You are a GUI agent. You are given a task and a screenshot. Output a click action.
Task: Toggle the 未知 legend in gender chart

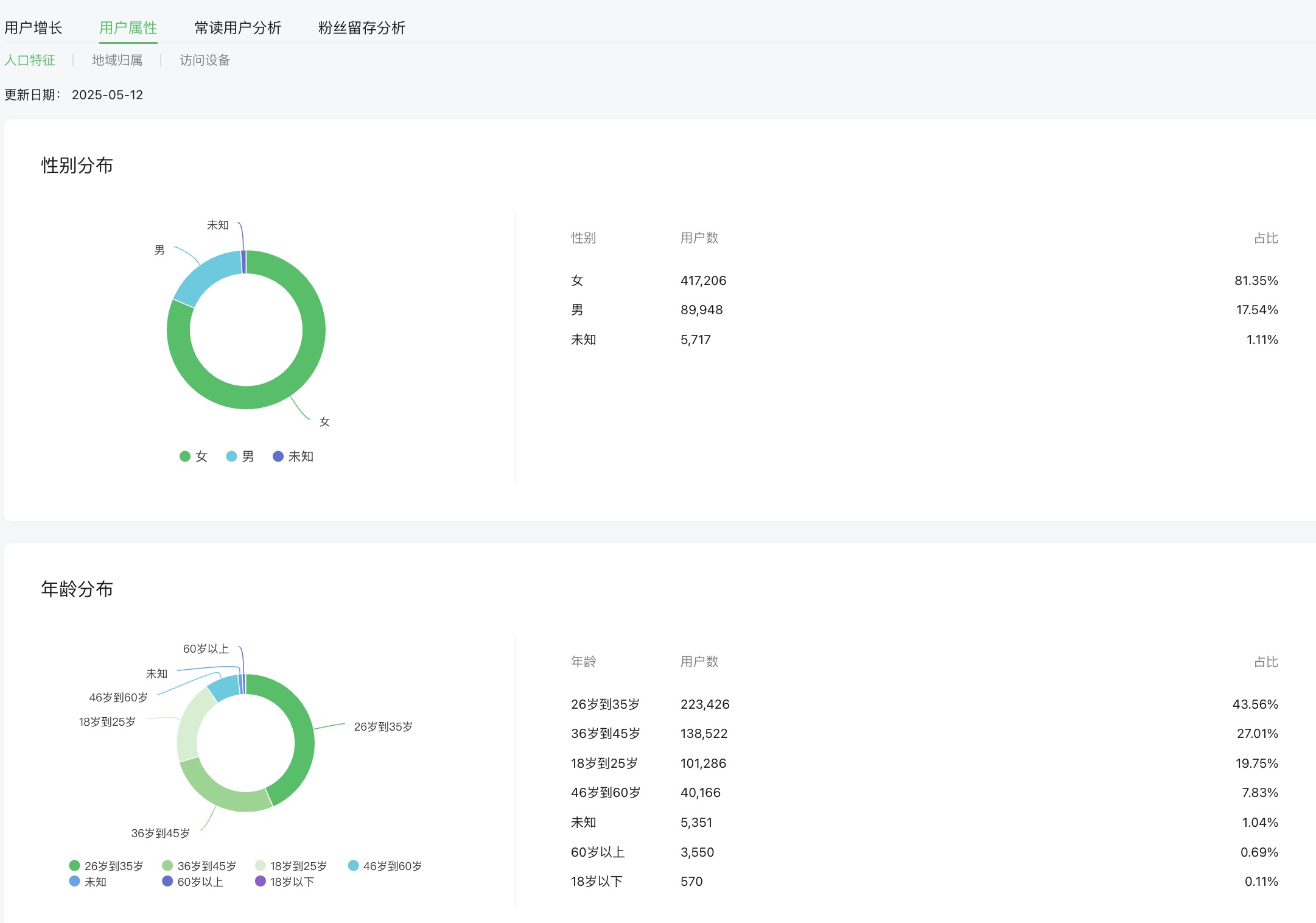pos(293,457)
